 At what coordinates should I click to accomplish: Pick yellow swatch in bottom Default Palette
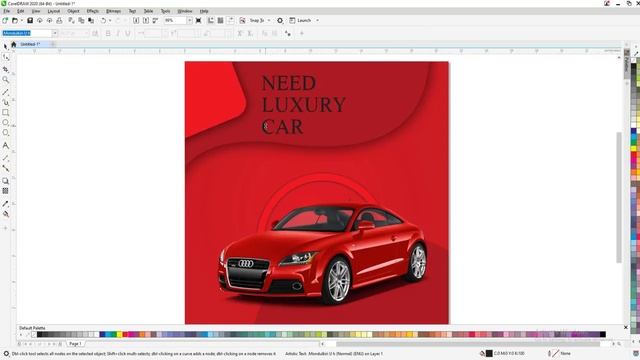click(x=120, y=335)
